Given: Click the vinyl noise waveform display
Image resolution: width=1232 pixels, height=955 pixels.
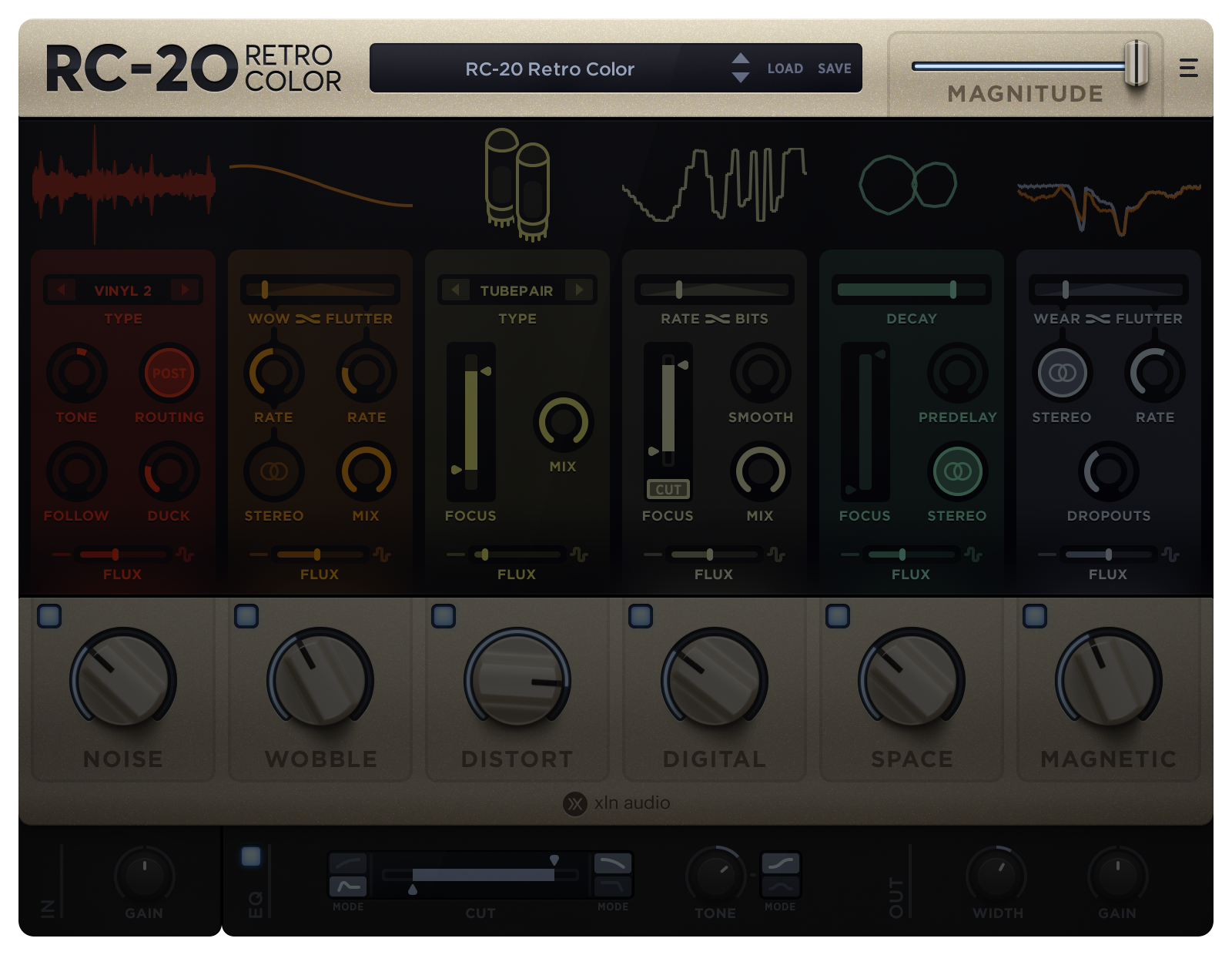Looking at the screenshot, I should 123,185.
